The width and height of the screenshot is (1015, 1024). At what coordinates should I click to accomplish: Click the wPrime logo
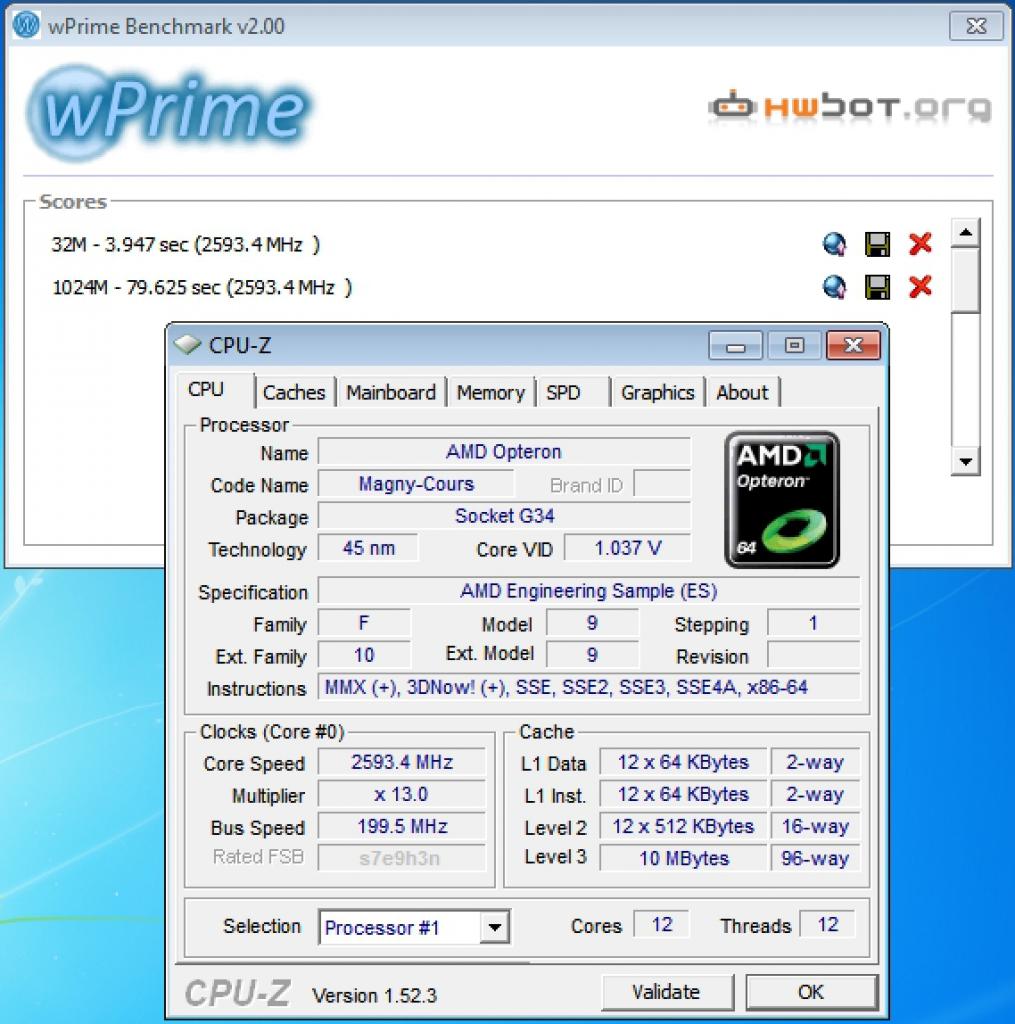point(168,112)
